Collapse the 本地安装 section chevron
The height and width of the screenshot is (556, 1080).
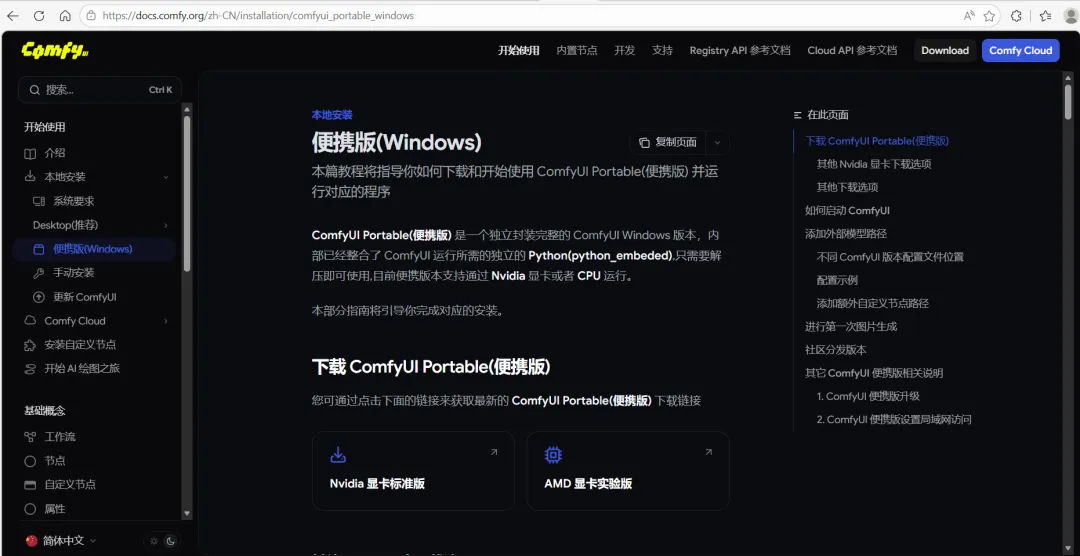[166, 177]
